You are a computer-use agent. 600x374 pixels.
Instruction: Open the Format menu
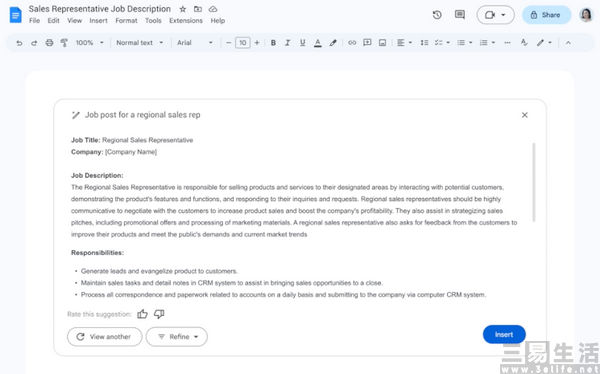(126, 21)
